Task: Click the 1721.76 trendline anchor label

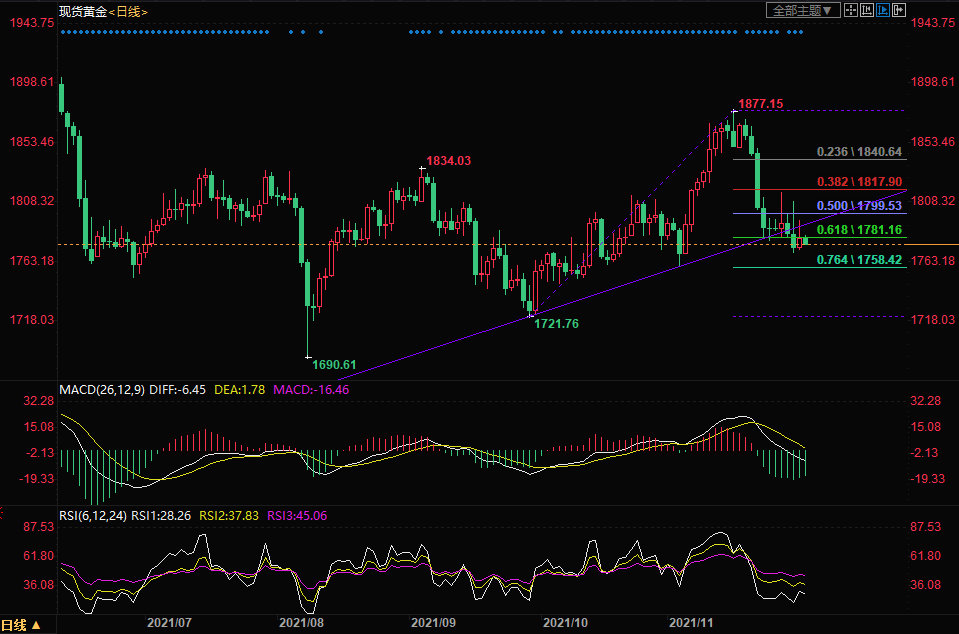Action: [x=555, y=324]
